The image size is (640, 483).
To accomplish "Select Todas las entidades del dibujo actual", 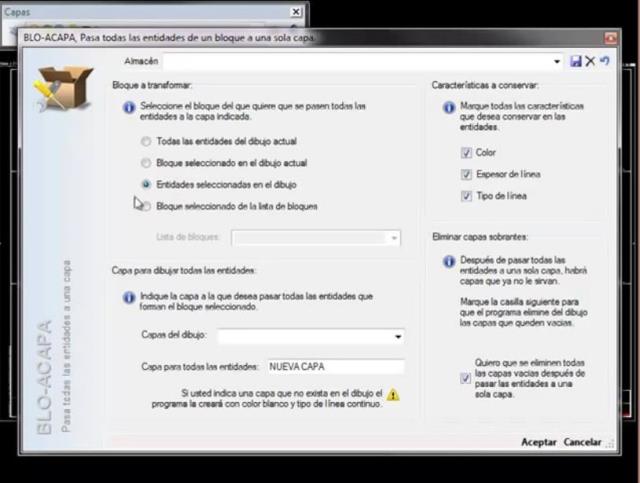I will pos(146,142).
